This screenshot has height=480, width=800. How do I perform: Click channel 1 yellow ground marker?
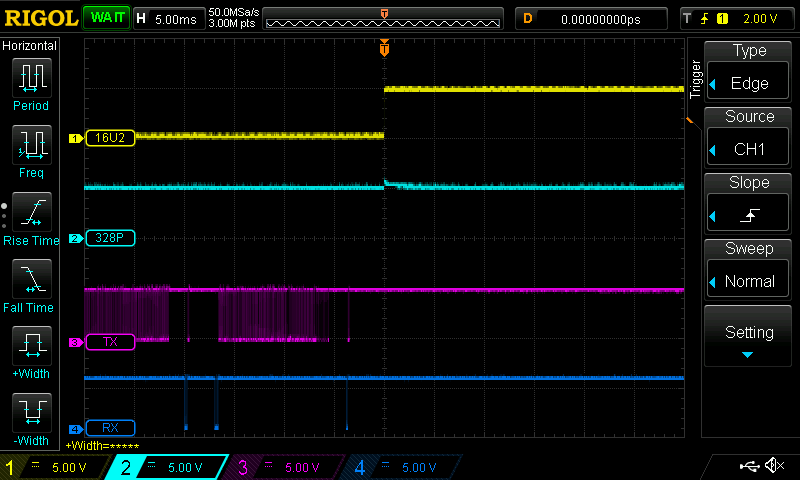pos(76,138)
